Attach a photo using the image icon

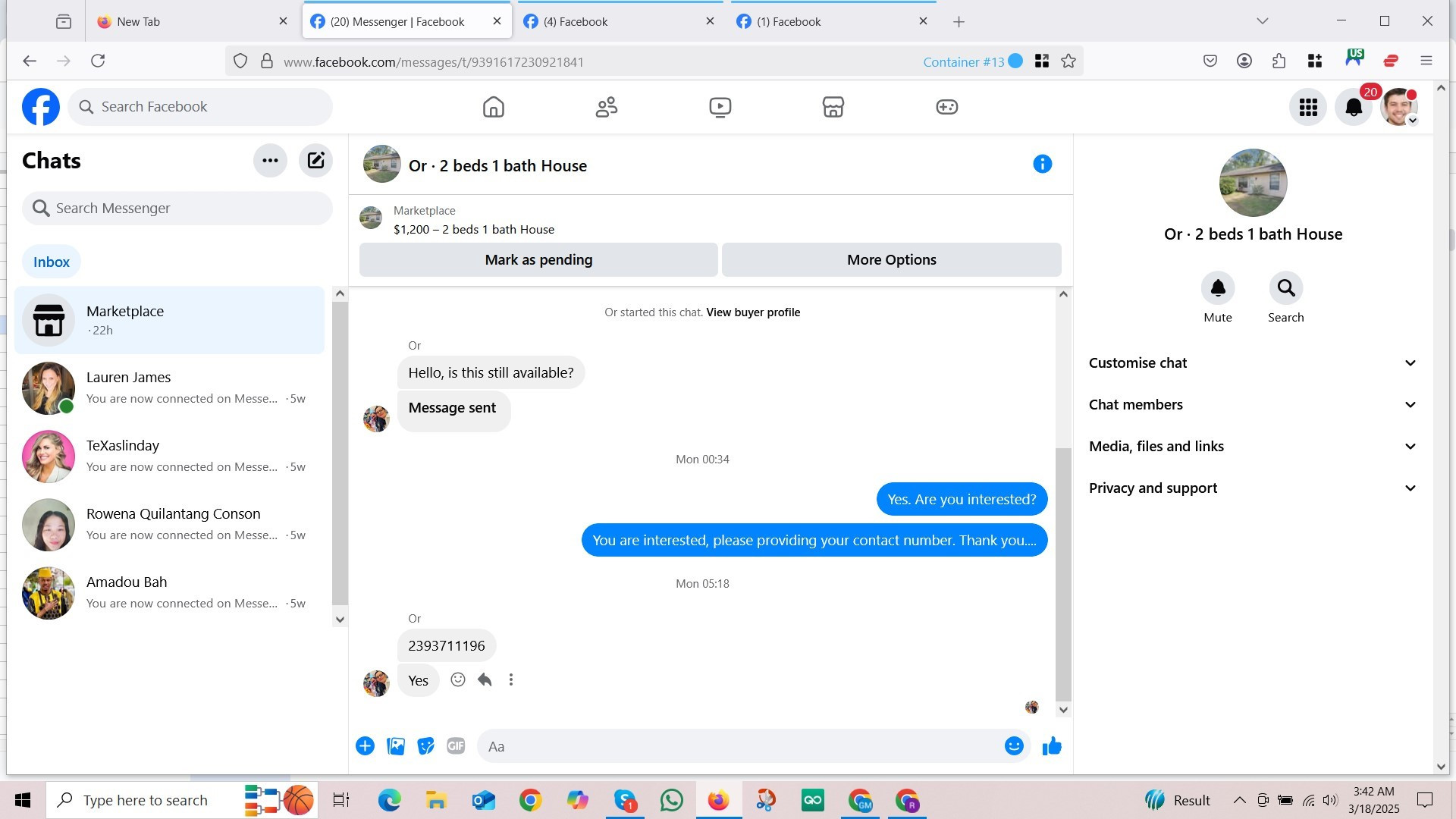coord(395,746)
